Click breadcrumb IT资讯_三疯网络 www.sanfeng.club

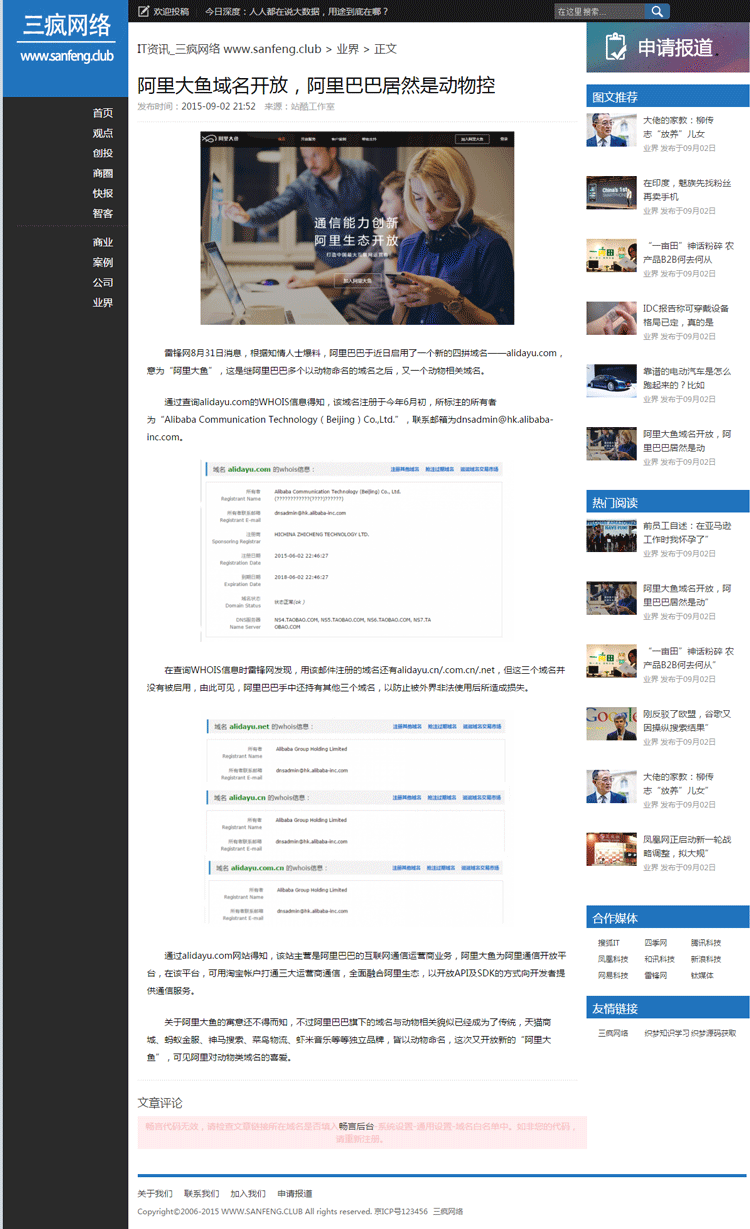pyautogui.click(x=229, y=49)
